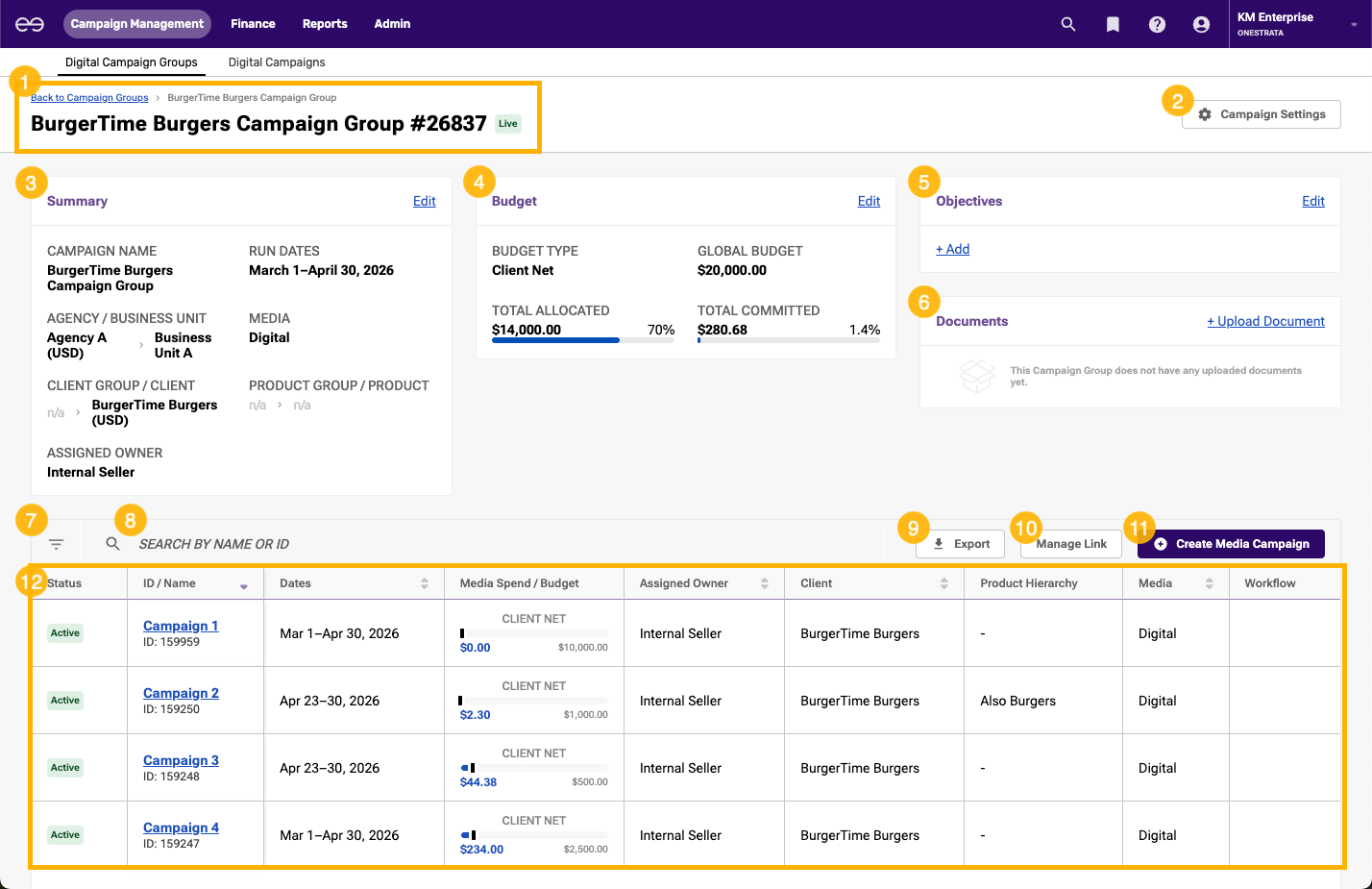Toggle sort order on ID / Name column
Image resolution: width=1372 pixels, height=889 pixels.
pyautogui.click(x=244, y=585)
